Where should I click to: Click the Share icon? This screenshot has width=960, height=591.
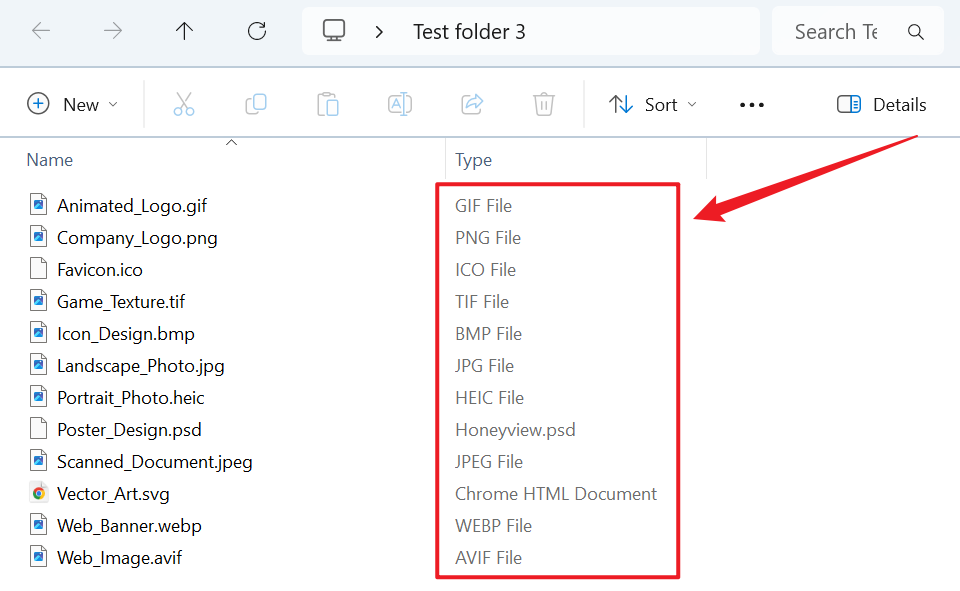[x=472, y=104]
